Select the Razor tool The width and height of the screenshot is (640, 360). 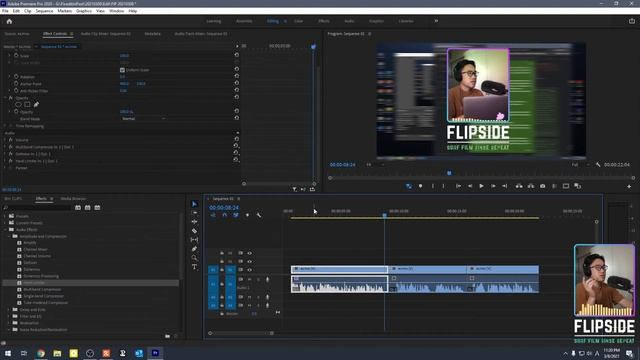pyautogui.click(x=194, y=231)
